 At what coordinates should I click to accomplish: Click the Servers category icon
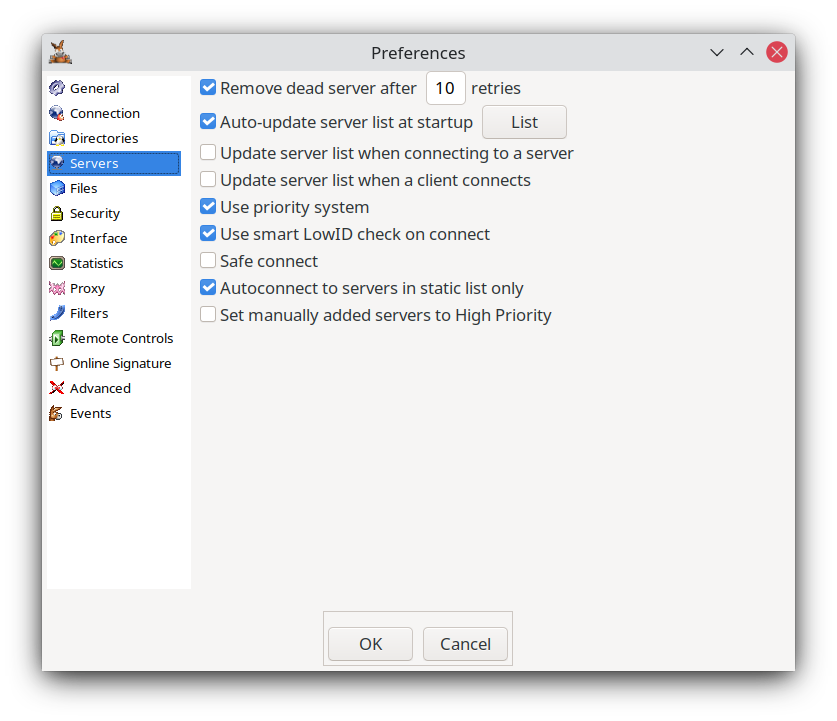point(57,163)
